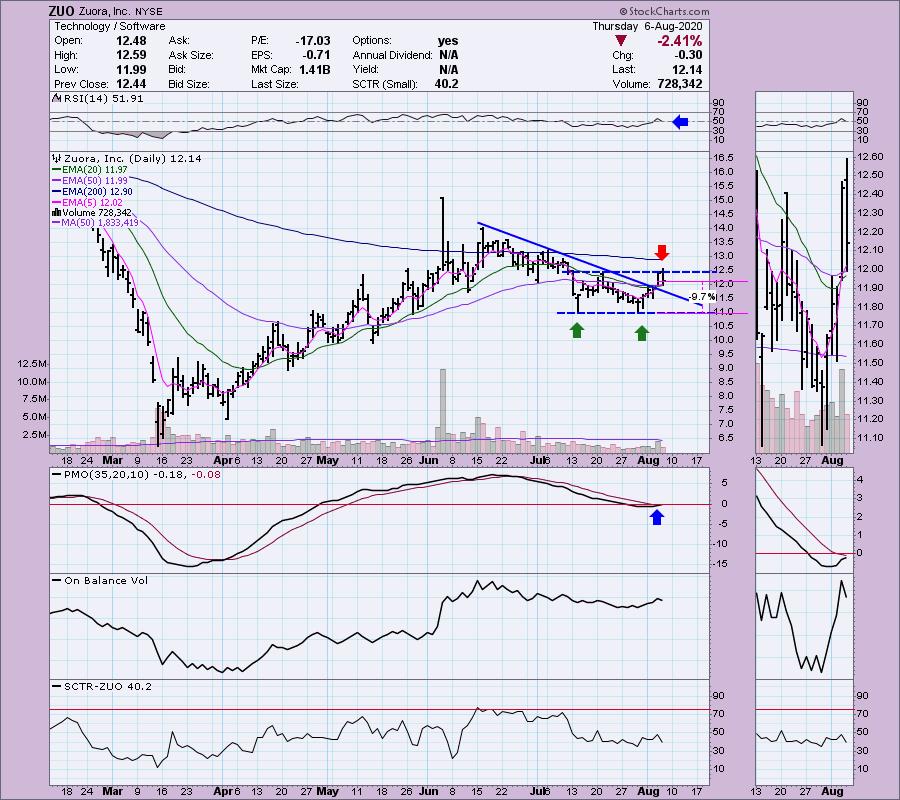Click the Low value 11.99
Image resolution: width=900 pixels, height=800 pixels.
click(x=131, y=69)
